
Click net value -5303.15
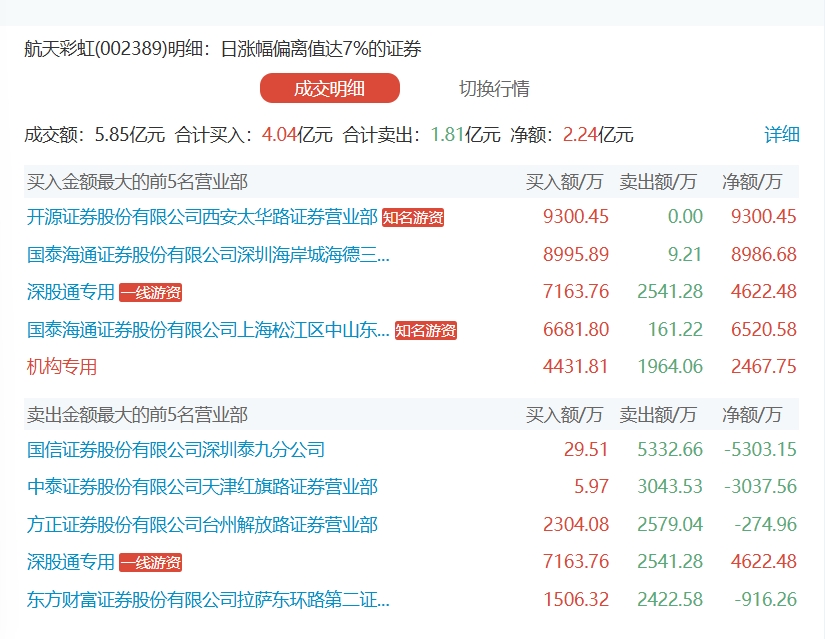coord(760,450)
